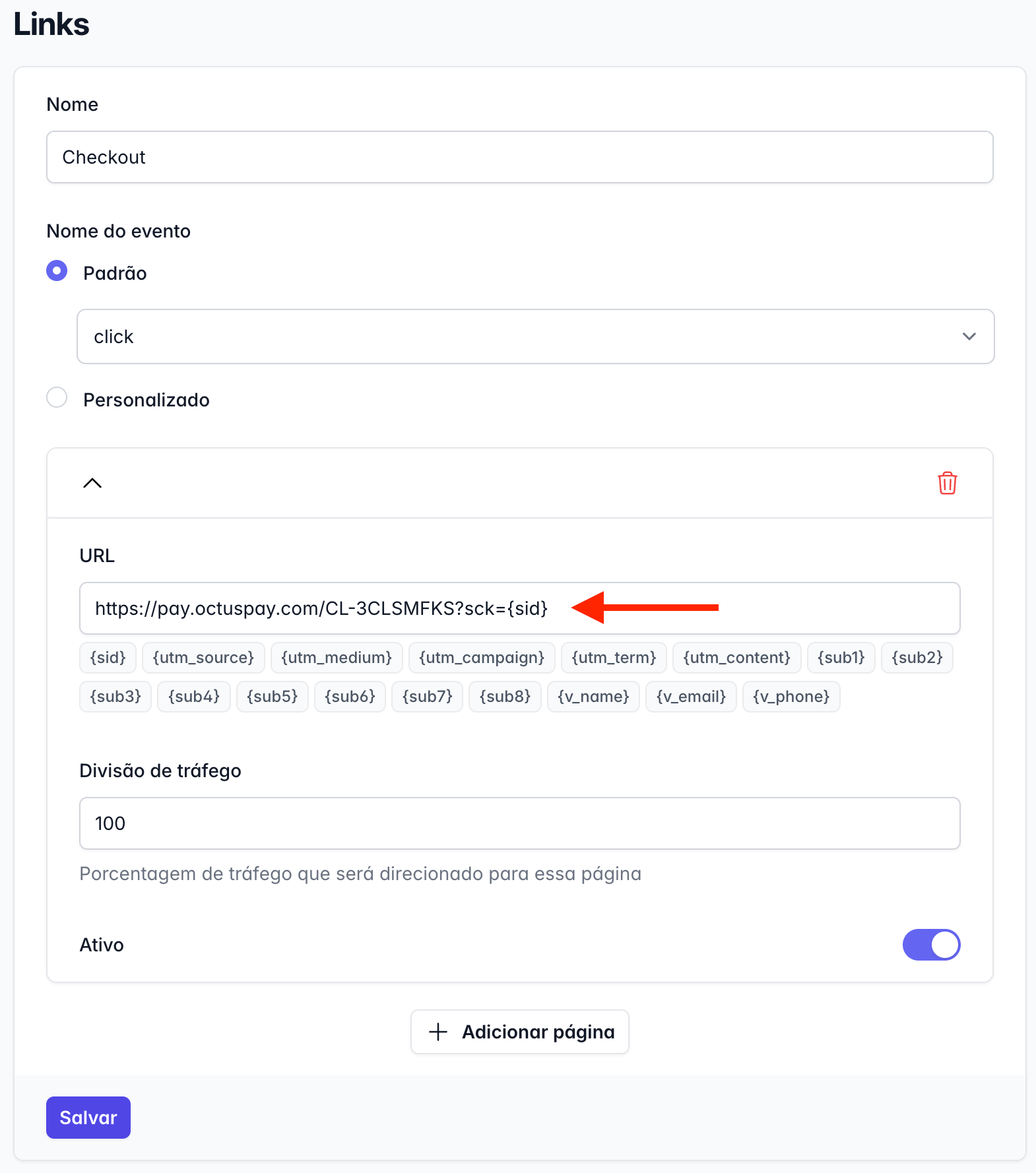Insert the {sid} placeholder tag
The height and width of the screenshot is (1173, 1036).
tap(108, 658)
